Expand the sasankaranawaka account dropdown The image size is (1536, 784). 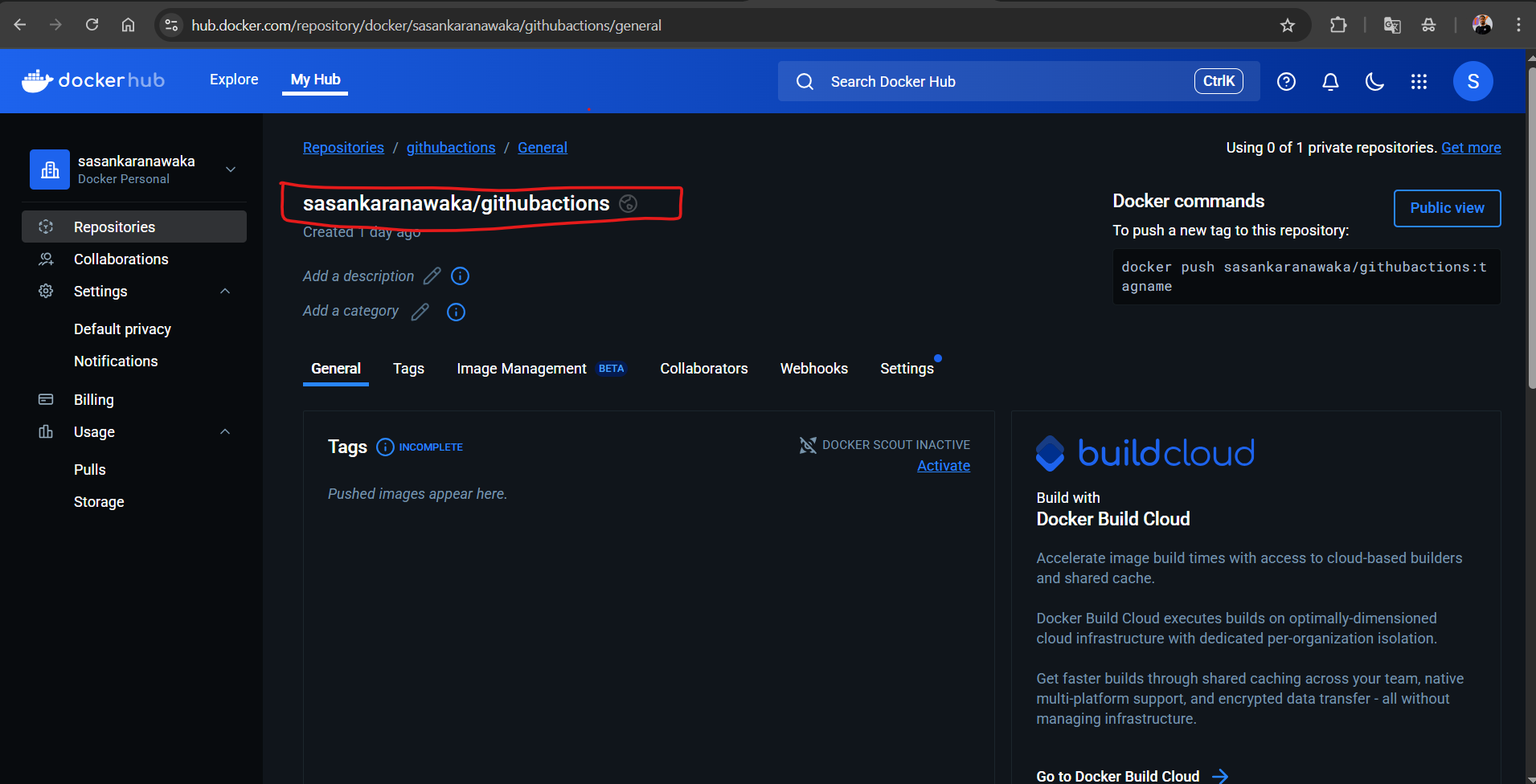231,169
